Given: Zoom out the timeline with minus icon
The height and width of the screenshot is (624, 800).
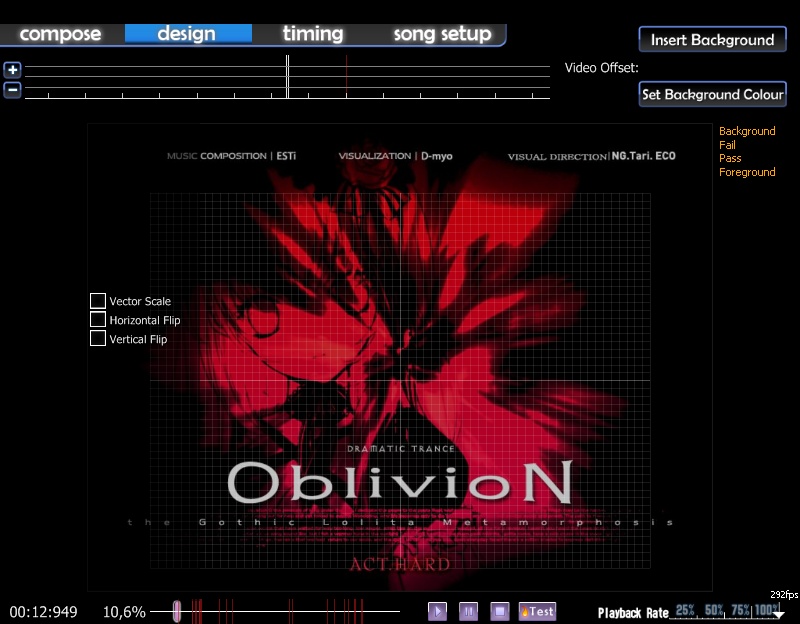Looking at the screenshot, I should pyautogui.click(x=13, y=90).
